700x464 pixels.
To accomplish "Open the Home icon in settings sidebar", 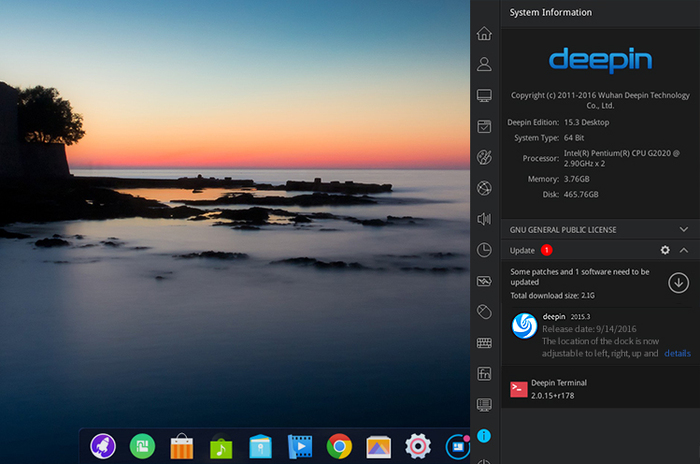I will point(484,34).
